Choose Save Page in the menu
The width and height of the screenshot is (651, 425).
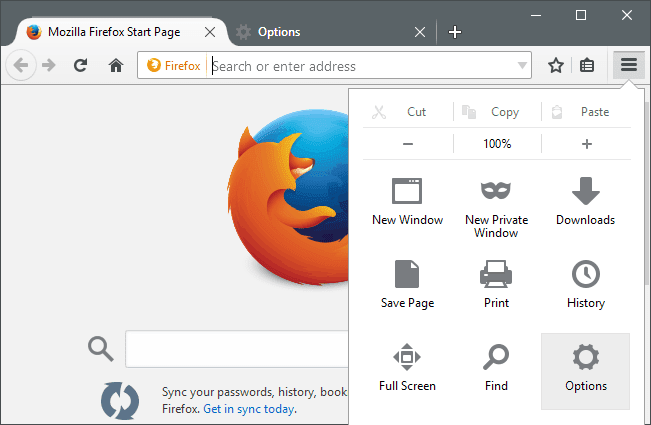407,285
